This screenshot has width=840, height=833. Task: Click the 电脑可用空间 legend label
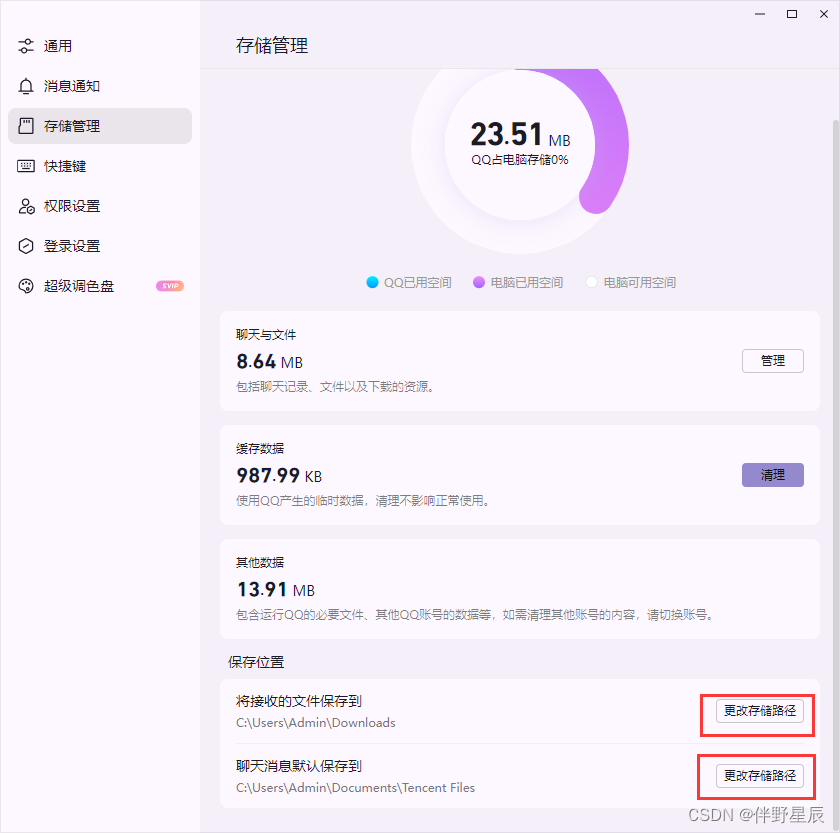640,282
